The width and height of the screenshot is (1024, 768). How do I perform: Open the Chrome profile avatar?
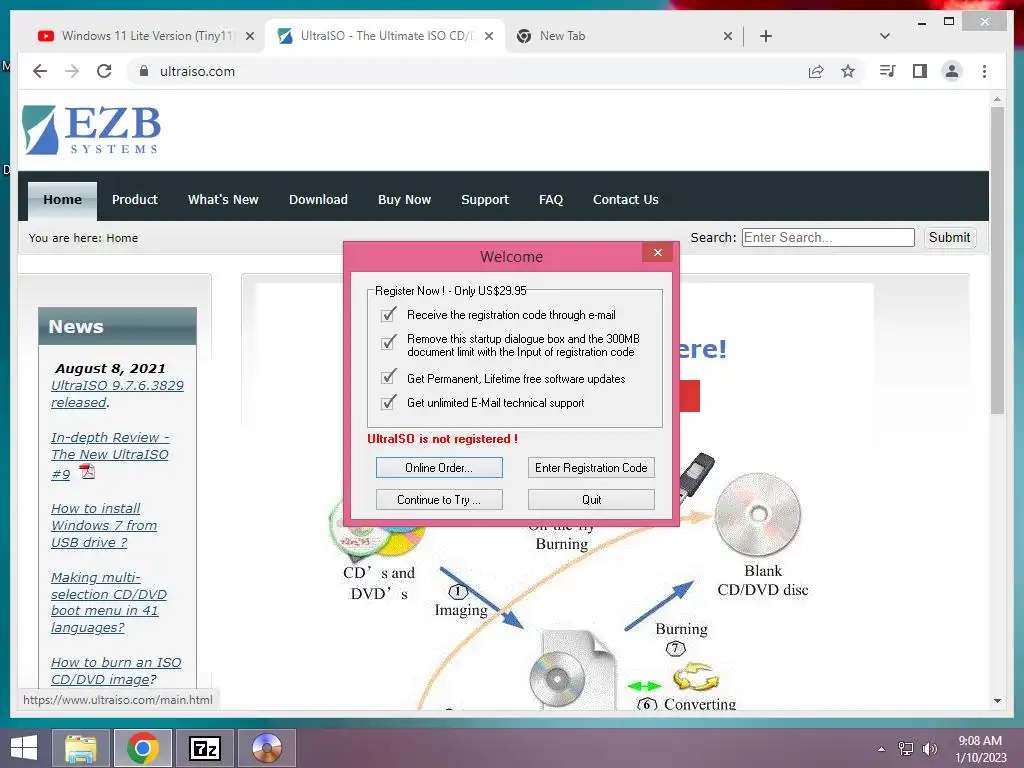(x=952, y=71)
